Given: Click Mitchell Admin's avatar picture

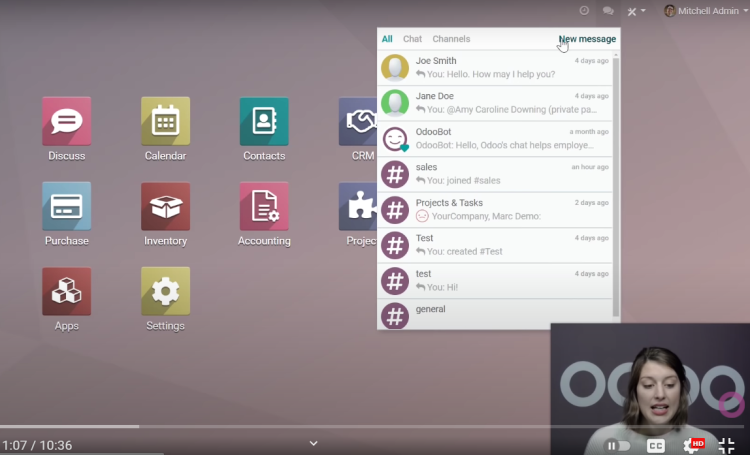Looking at the screenshot, I should (670, 11).
